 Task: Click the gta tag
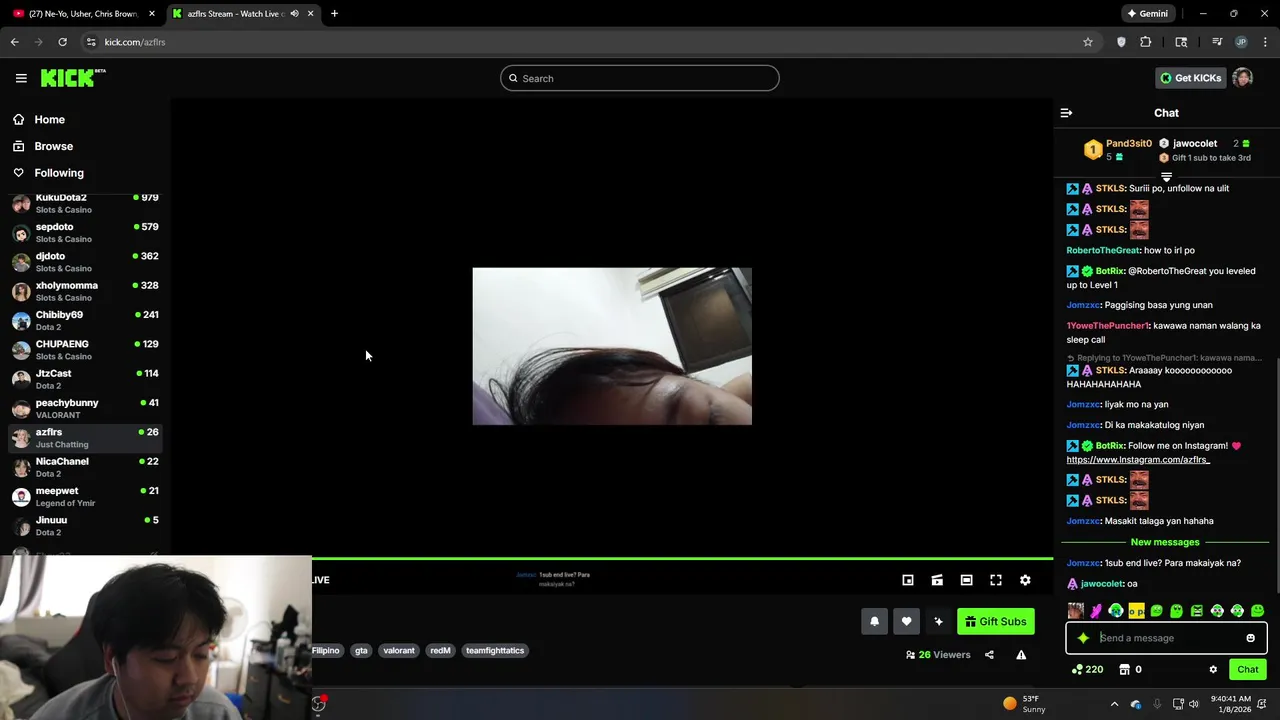pos(361,650)
